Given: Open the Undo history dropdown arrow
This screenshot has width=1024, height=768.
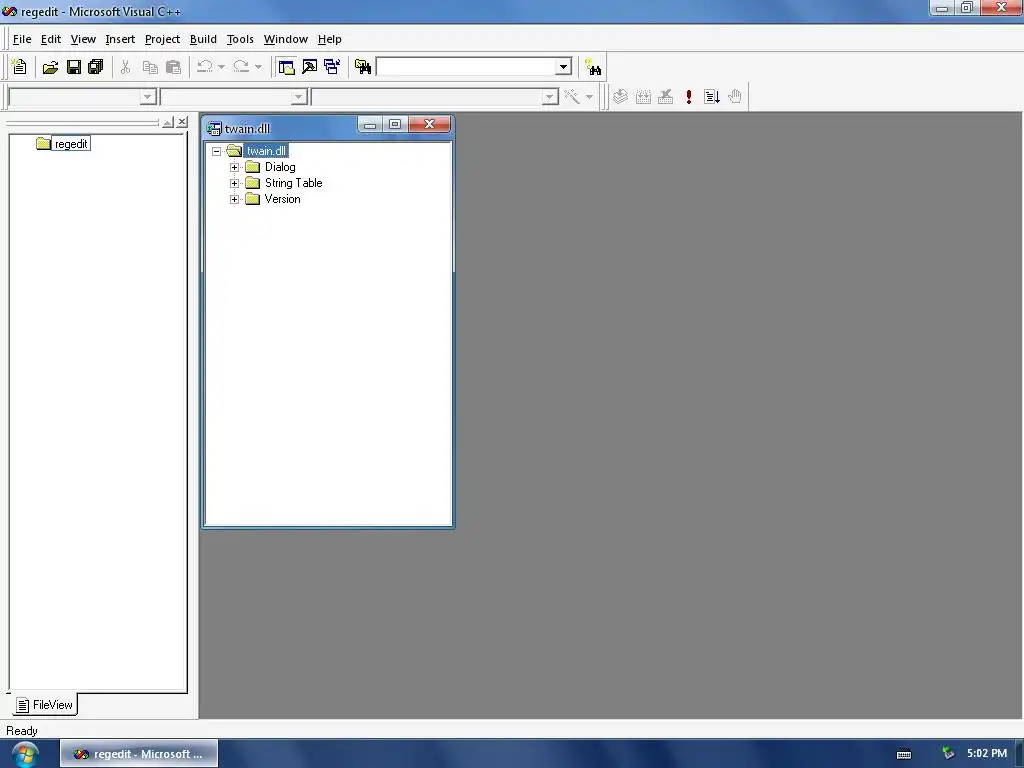Looking at the screenshot, I should (221, 67).
